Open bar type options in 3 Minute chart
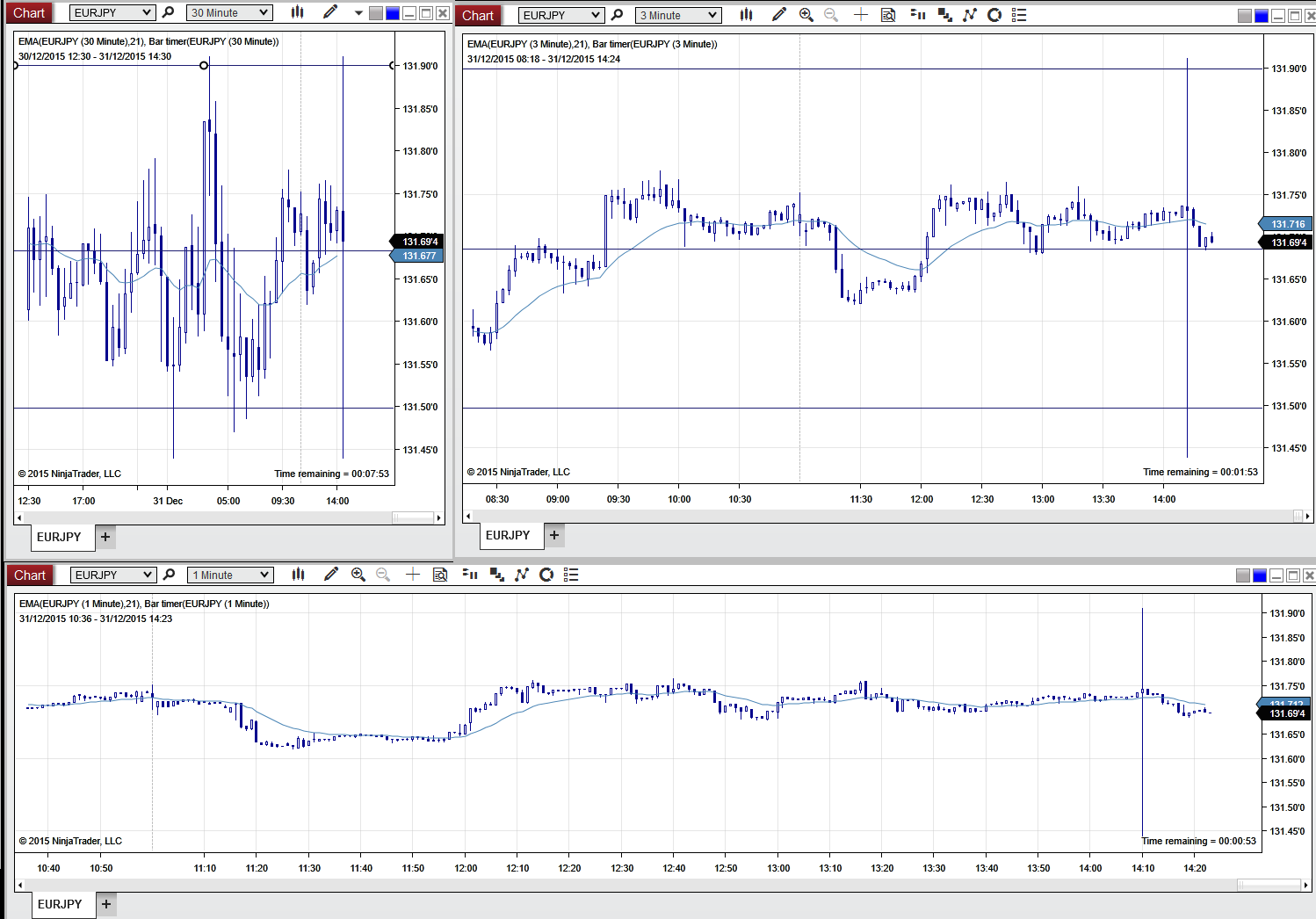 coord(747,15)
